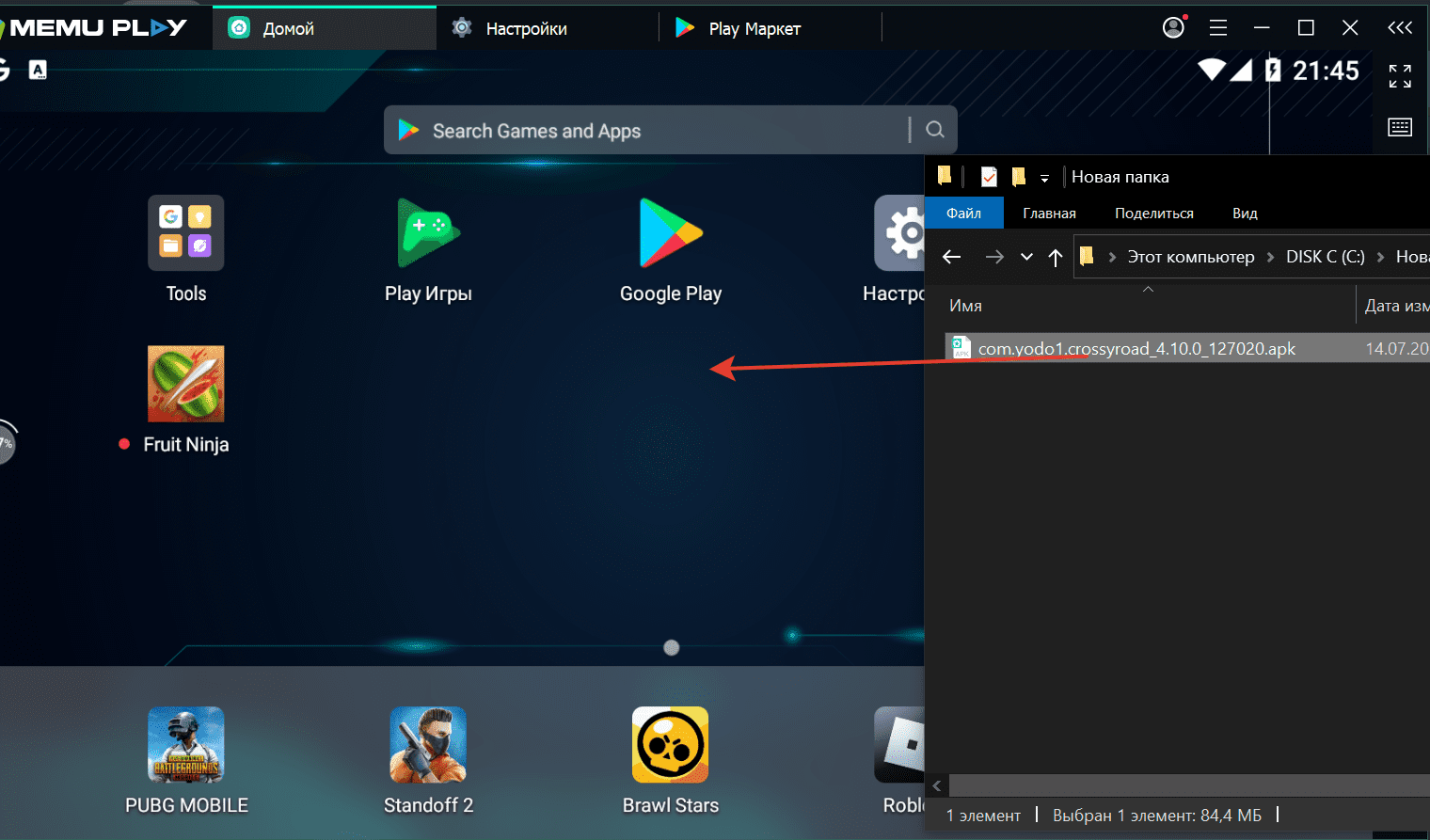Launch Fruit Ninja game

185,384
